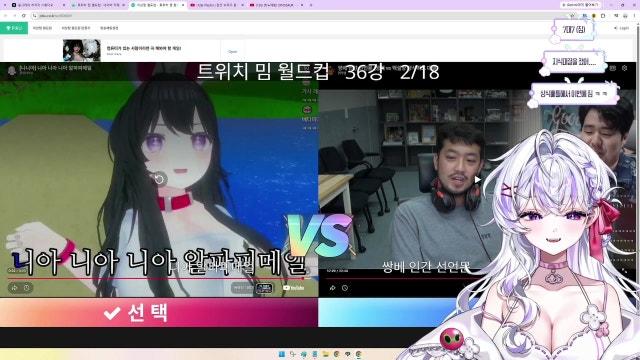Click the Open button in the ad banner
This screenshot has height=360, width=640.
[x=233, y=51]
